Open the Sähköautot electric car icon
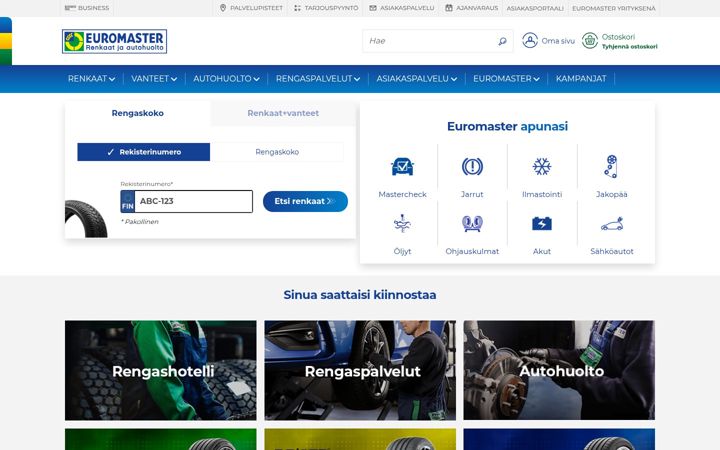720x450 pixels. (x=612, y=224)
